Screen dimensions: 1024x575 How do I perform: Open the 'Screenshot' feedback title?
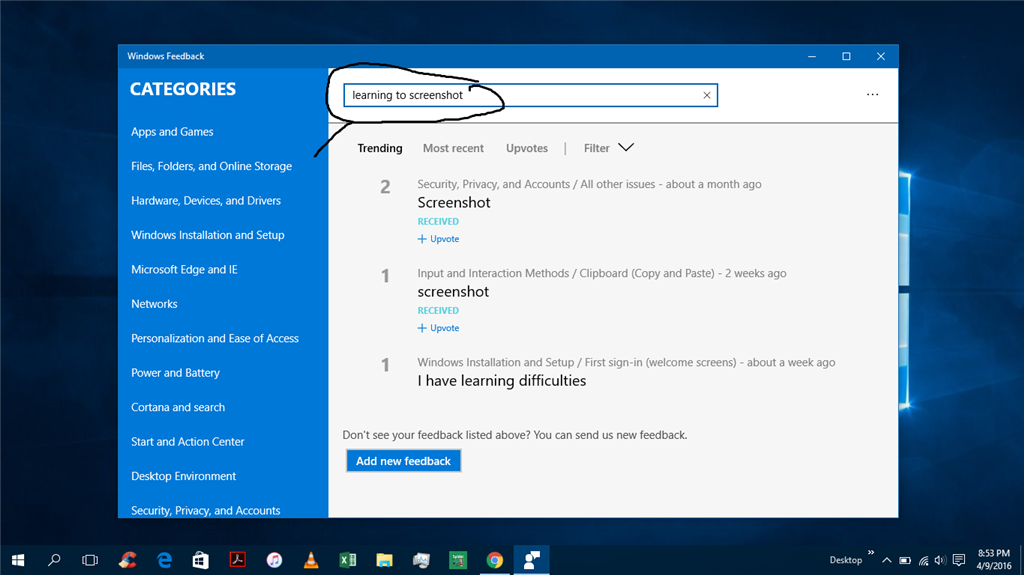[x=454, y=203]
